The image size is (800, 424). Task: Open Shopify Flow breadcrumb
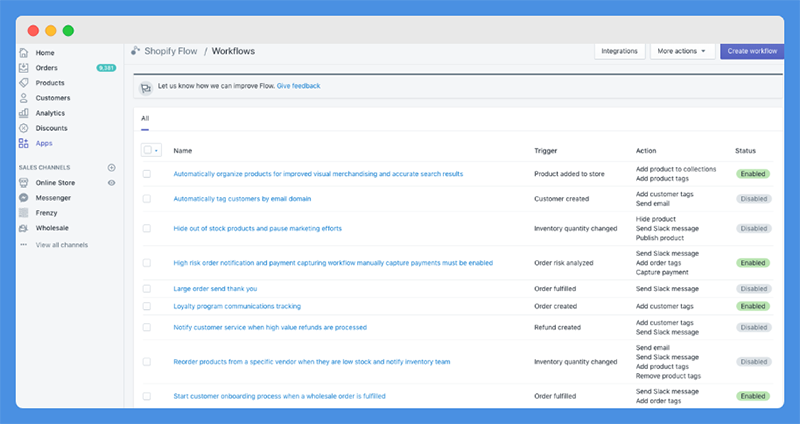tap(171, 51)
